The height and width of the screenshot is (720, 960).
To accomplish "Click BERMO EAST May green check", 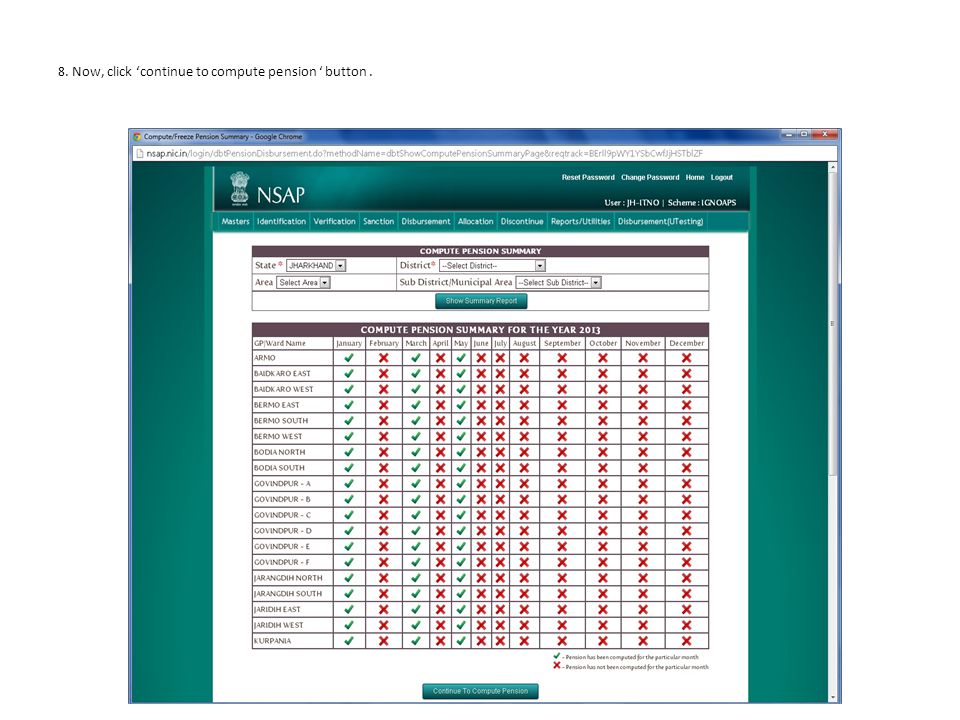I will 461,405.
